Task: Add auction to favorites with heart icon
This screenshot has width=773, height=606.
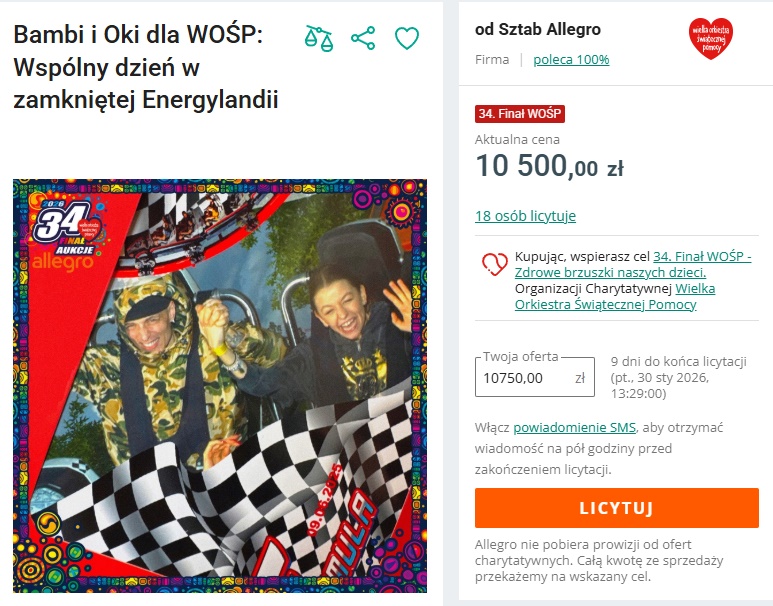Action: pos(407,38)
